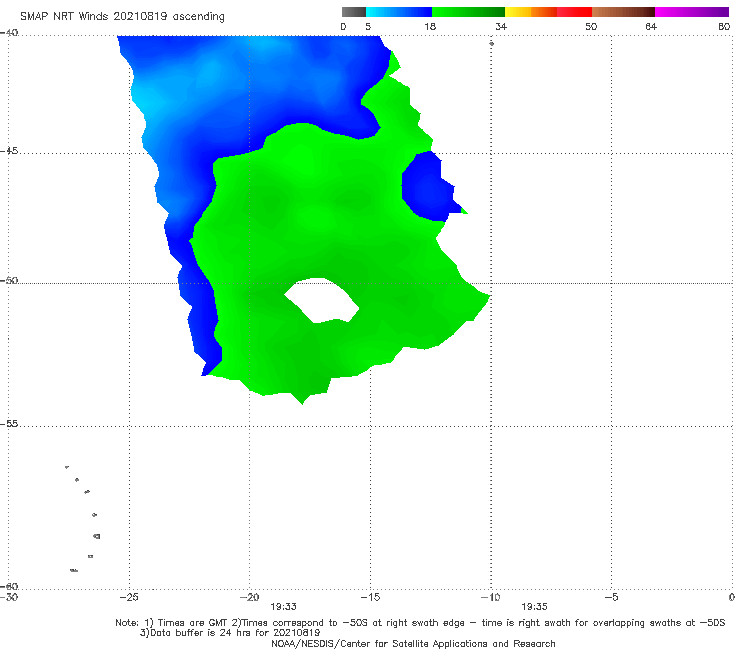The image size is (740, 650).
Task: Click the color bar label "80"
Action: [724, 26]
